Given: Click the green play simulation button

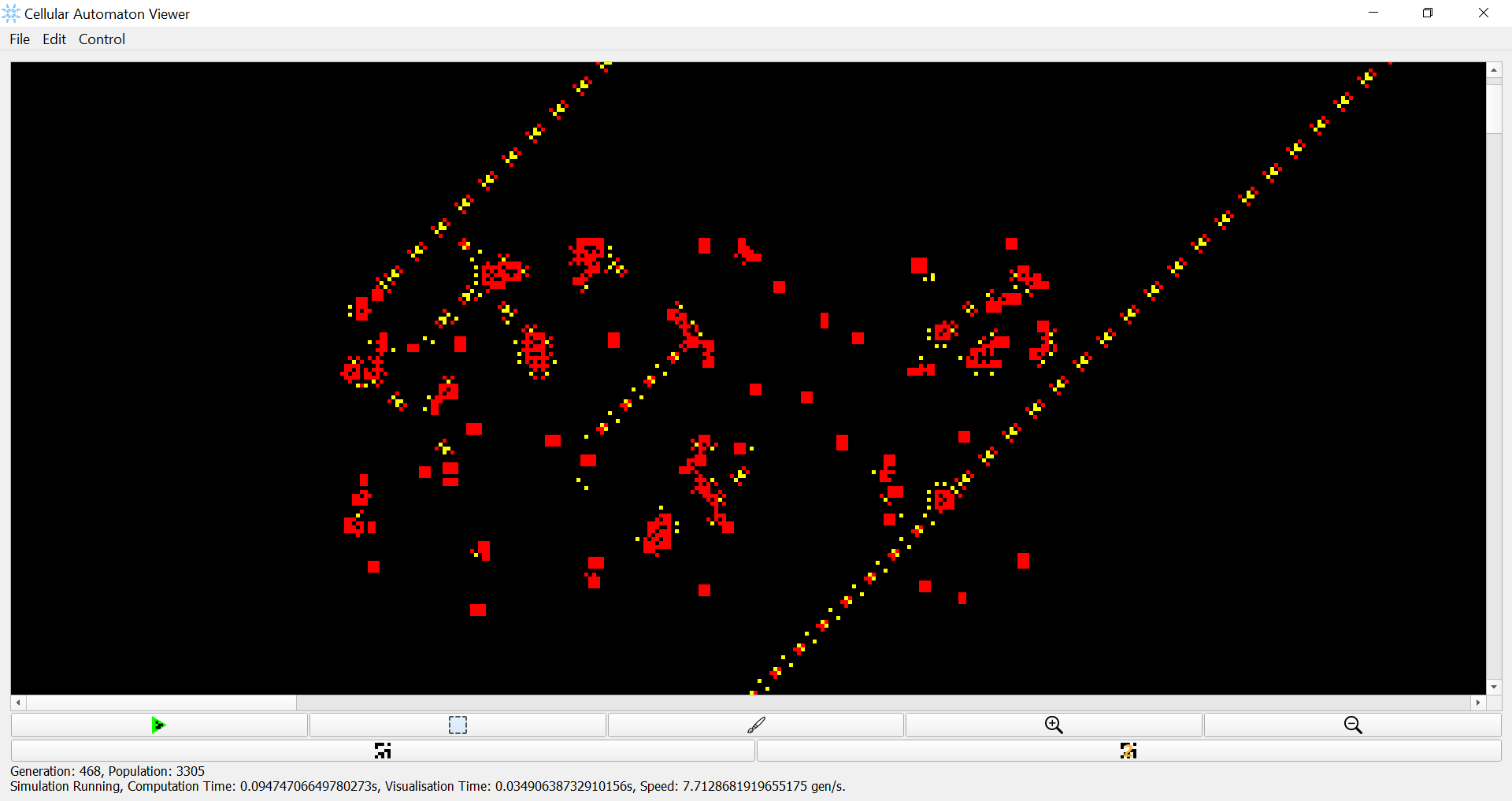Looking at the screenshot, I should (159, 725).
